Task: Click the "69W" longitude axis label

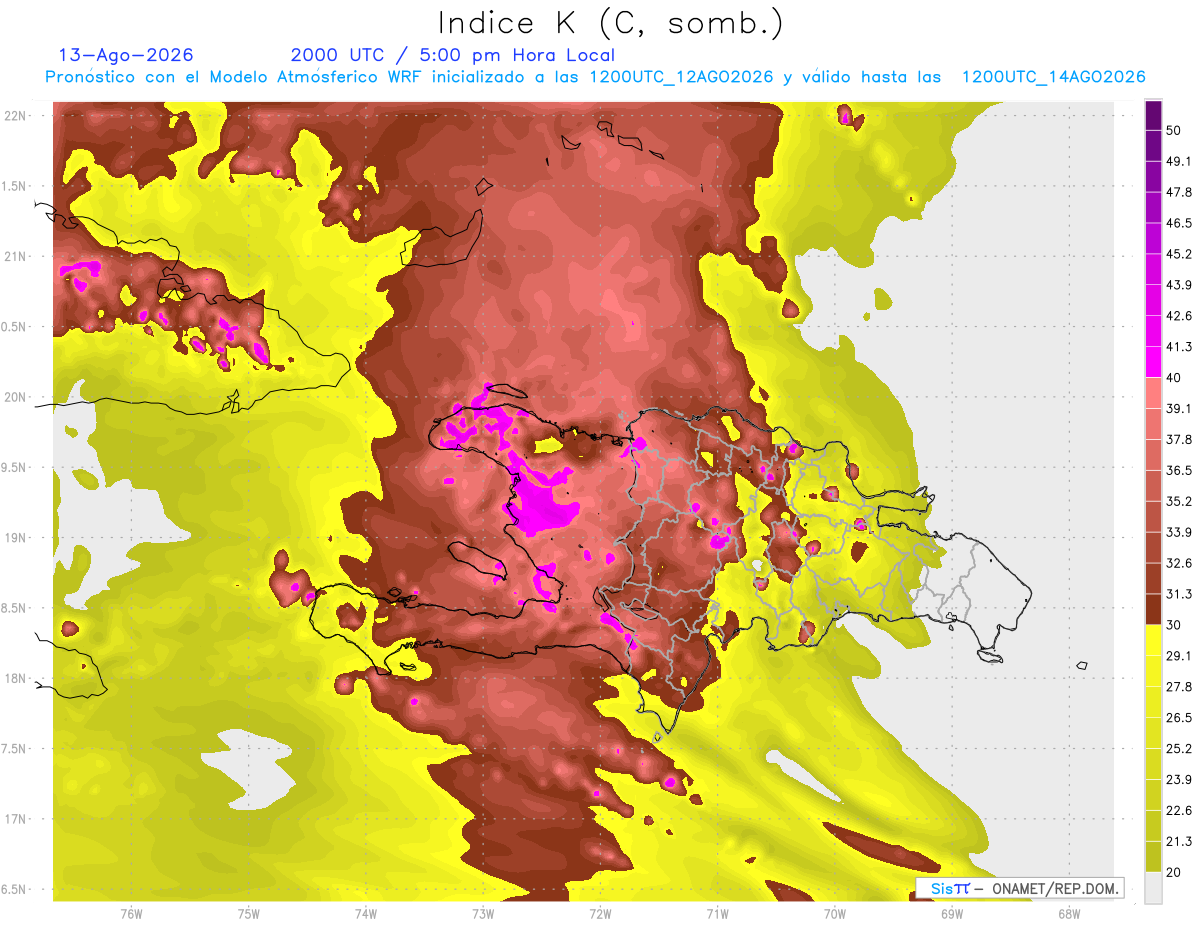Action: 951,913
